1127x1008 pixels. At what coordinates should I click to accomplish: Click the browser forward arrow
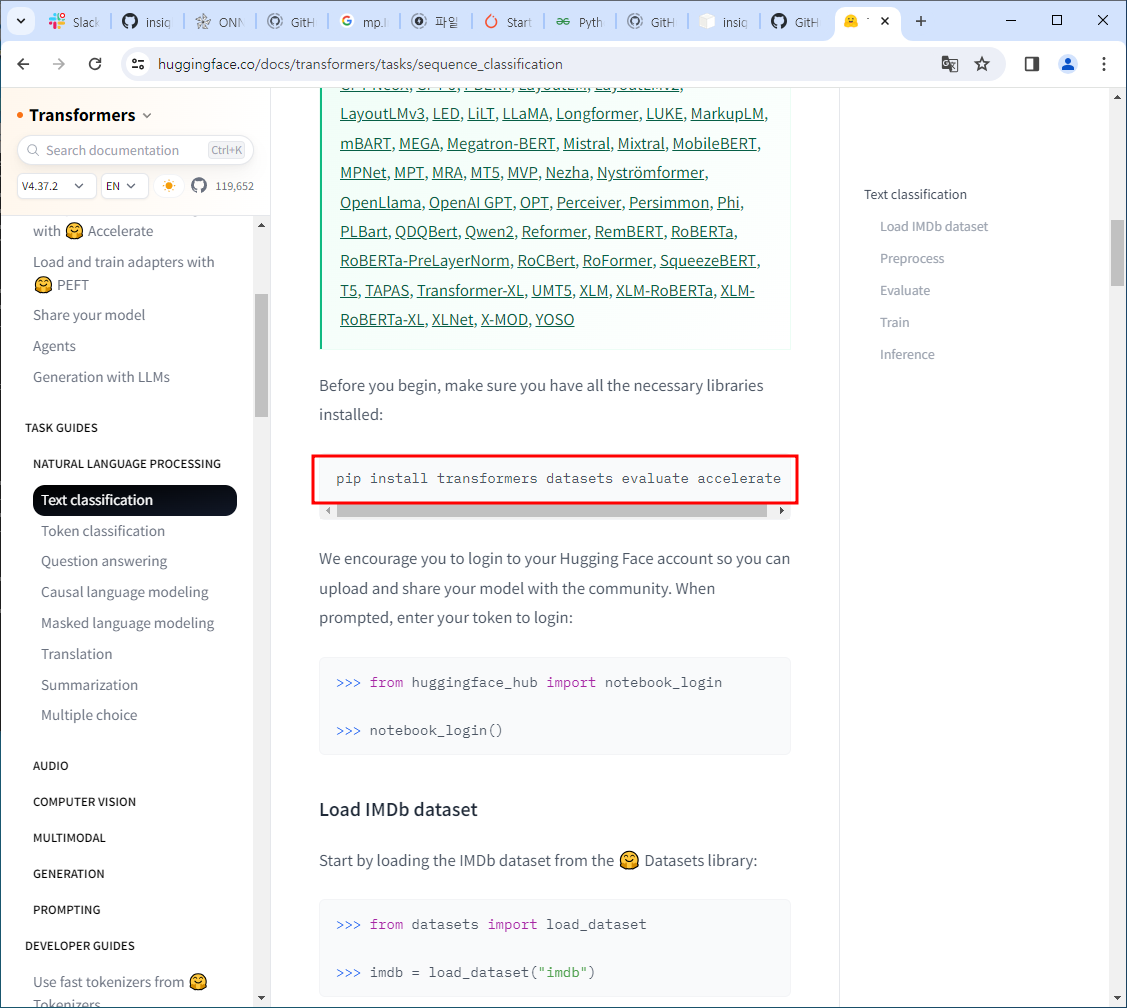click(x=59, y=64)
